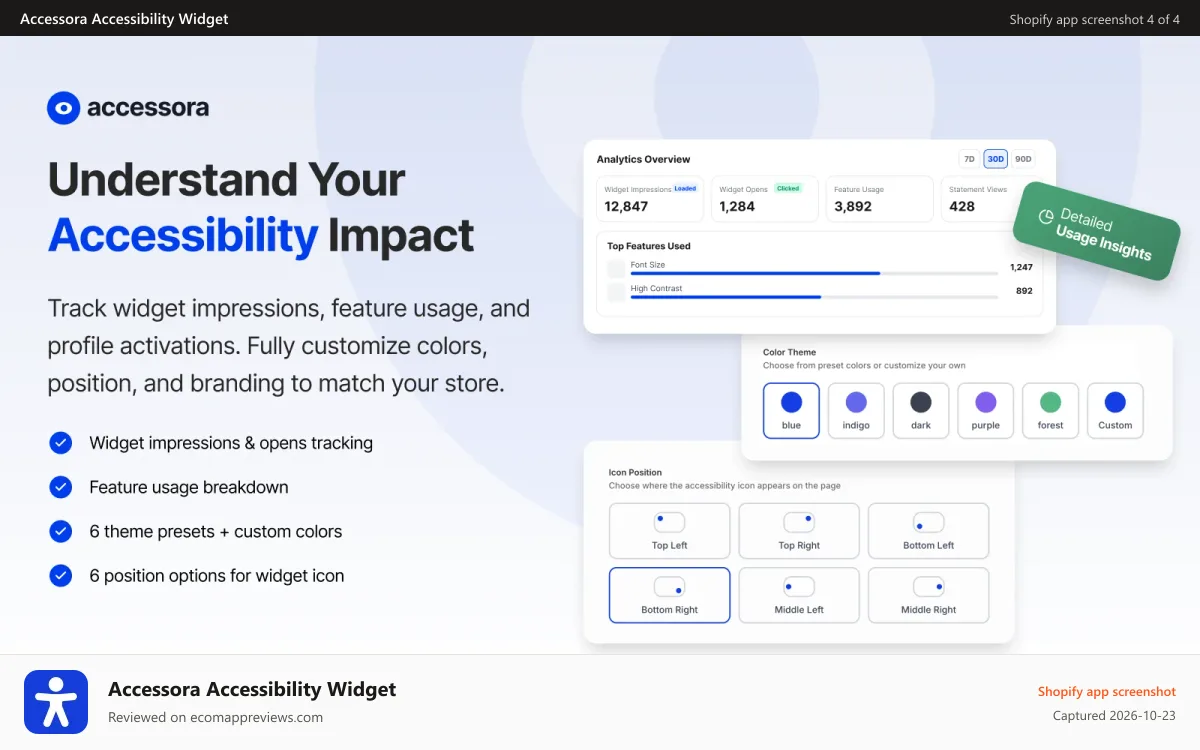The height and width of the screenshot is (750, 1200).
Task: Choose the dark color theme
Action: (921, 411)
